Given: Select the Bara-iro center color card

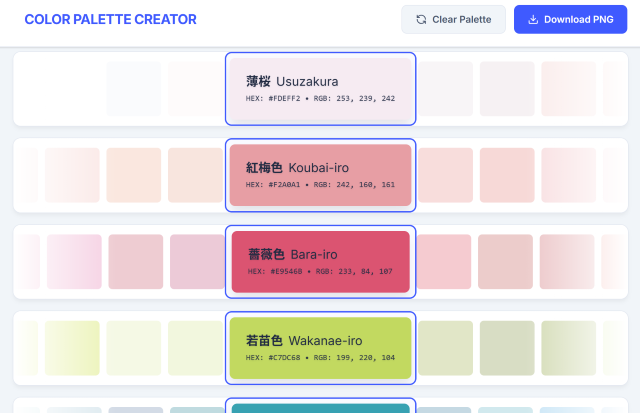Looking at the screenshot, I should (320, 262).
